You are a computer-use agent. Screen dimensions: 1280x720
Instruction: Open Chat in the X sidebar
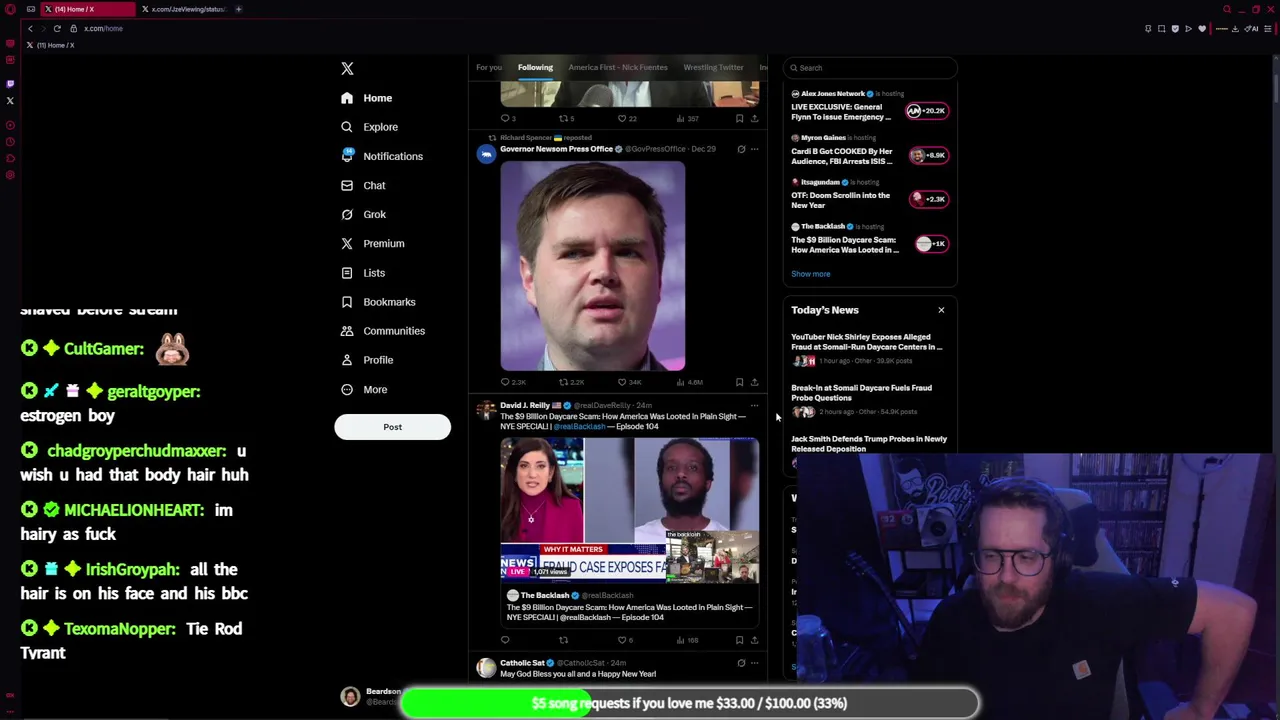[362, 185]
